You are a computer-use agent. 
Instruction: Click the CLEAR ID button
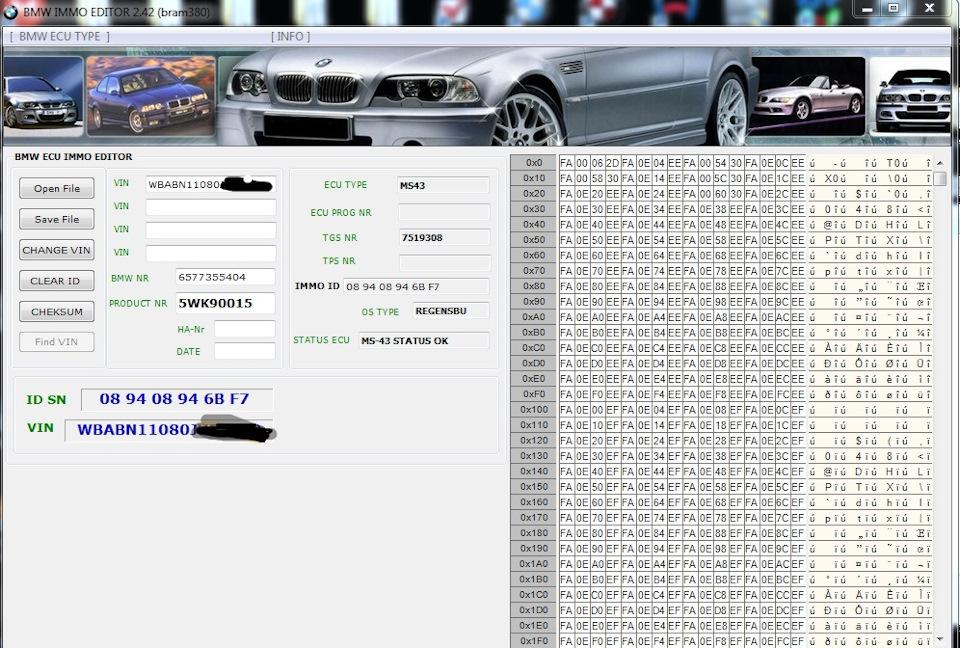click(x=57, y=281)
